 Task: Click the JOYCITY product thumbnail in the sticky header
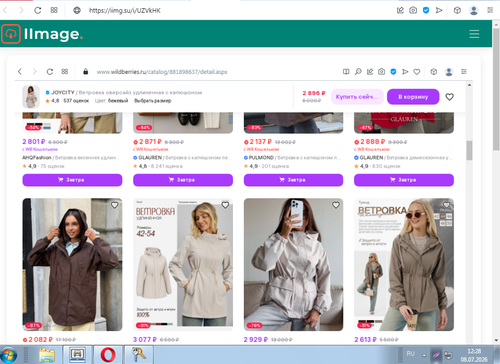[31, 97]
